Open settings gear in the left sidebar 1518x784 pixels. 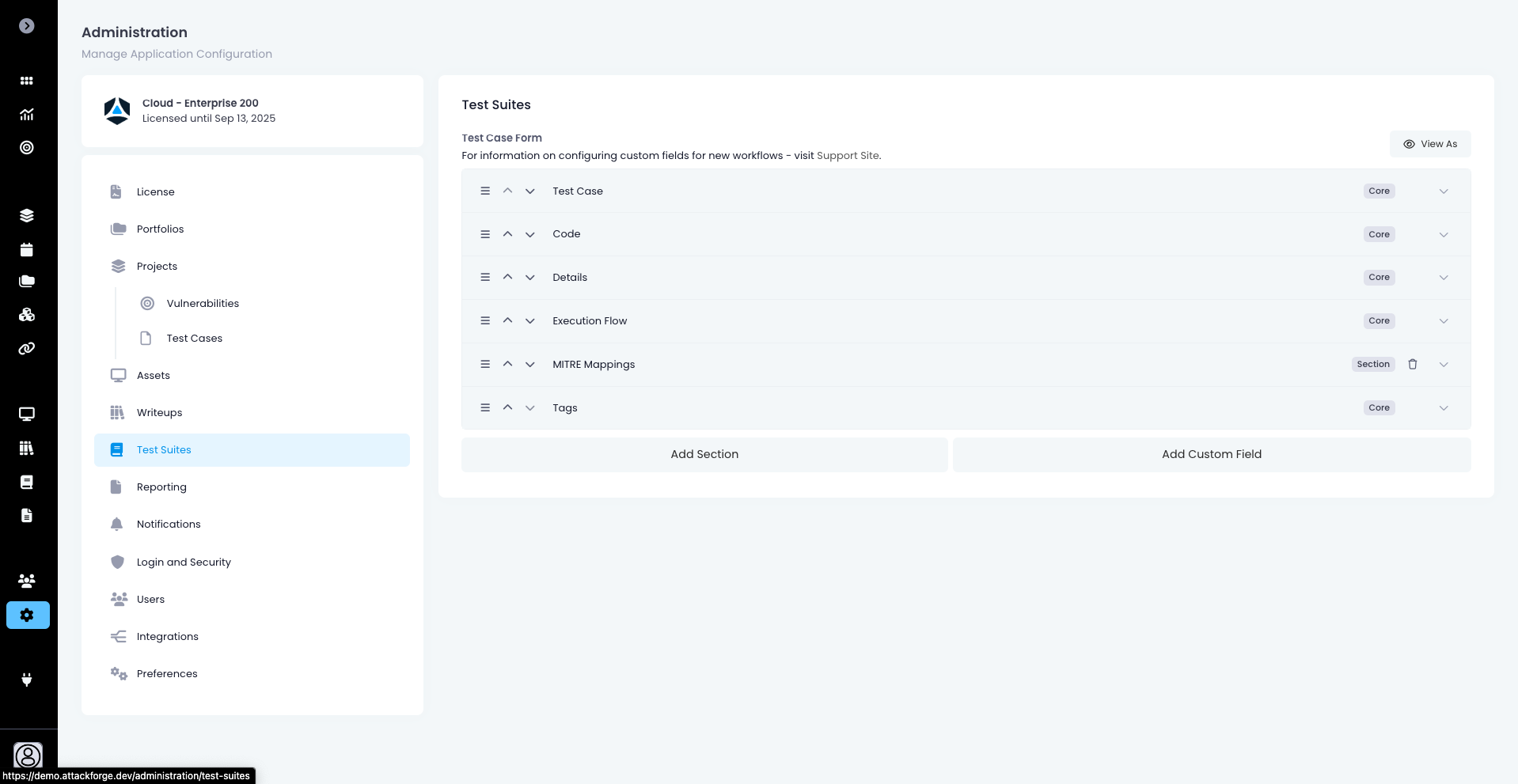pos(28,615)
